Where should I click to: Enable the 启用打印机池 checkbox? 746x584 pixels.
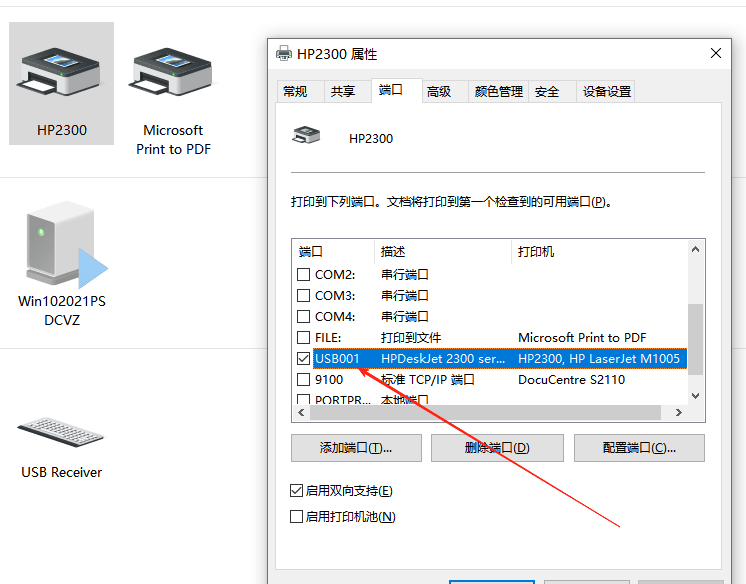click(x=296, y=517)
